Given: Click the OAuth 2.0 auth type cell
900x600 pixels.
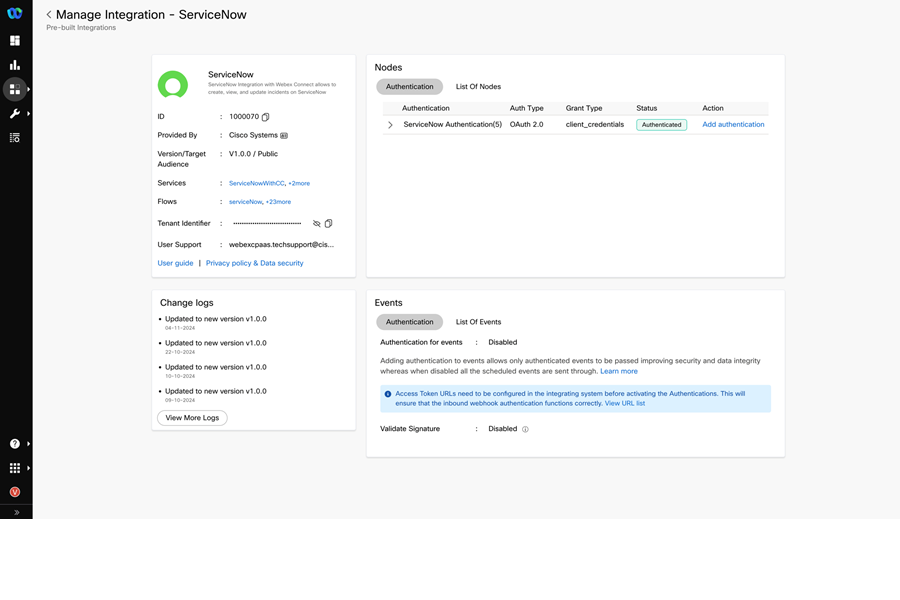Looking at the screenshot, I should pyautogui.click(x=526, y=125).
